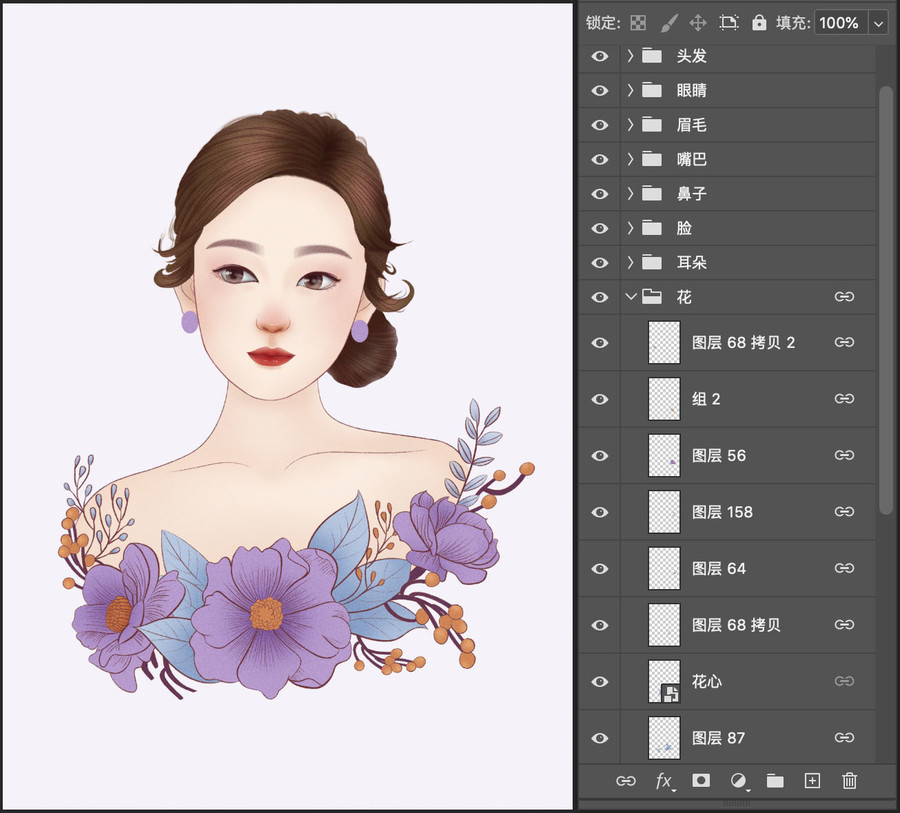Click thumbnail of 图层 87
The image size is (900, 813).
point(664,738)
